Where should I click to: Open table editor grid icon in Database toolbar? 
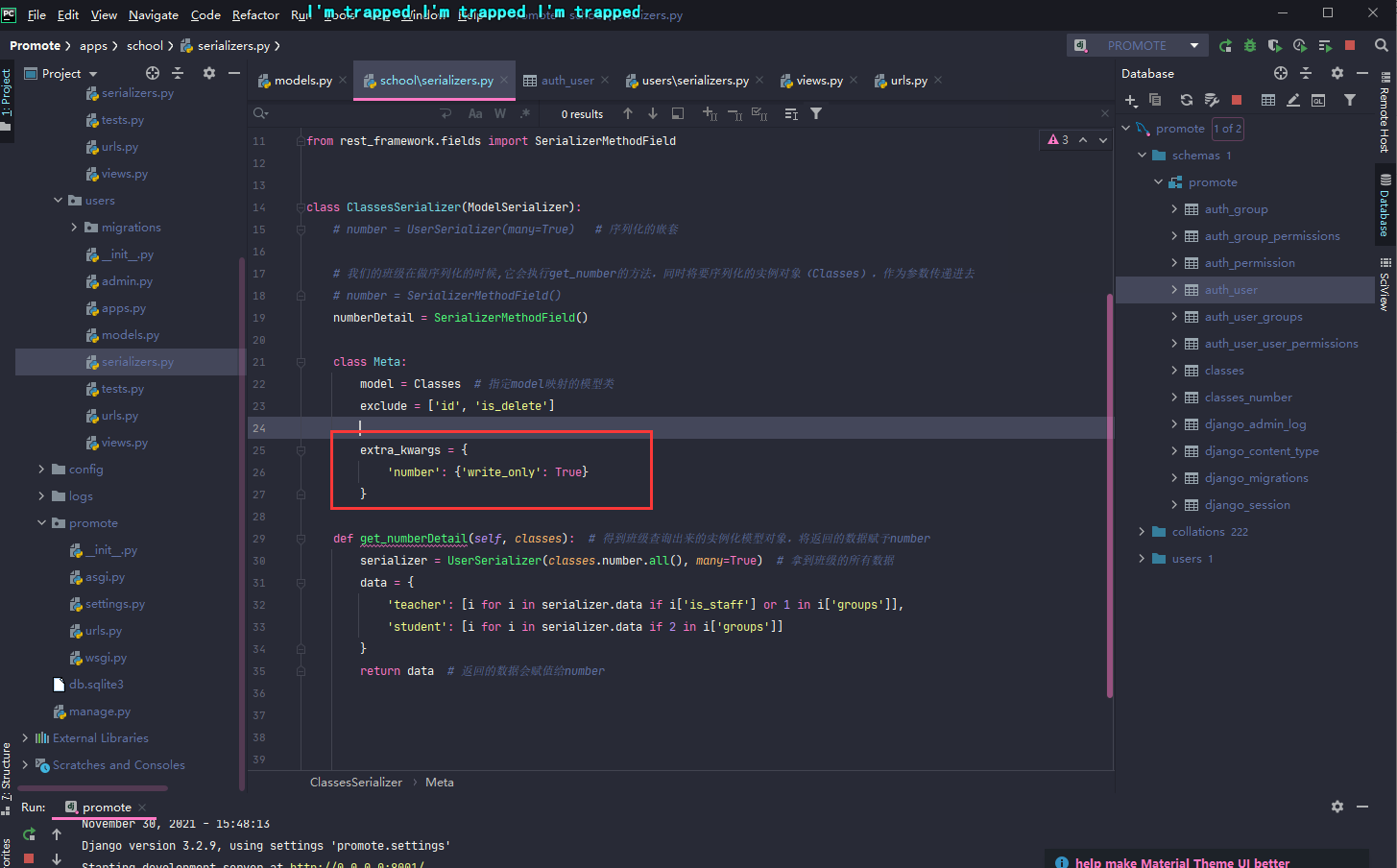click(1268, 100)
